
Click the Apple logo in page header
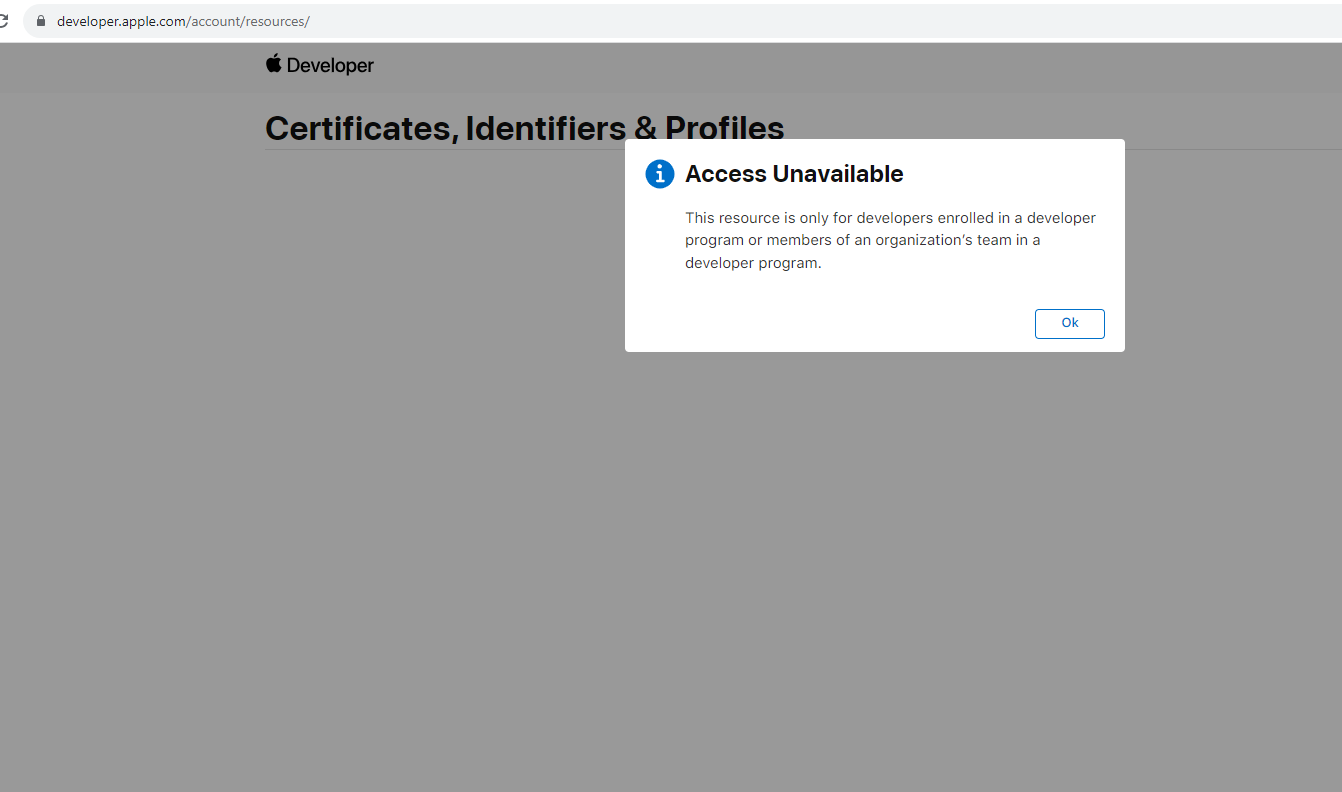click(x=273, y=64)
